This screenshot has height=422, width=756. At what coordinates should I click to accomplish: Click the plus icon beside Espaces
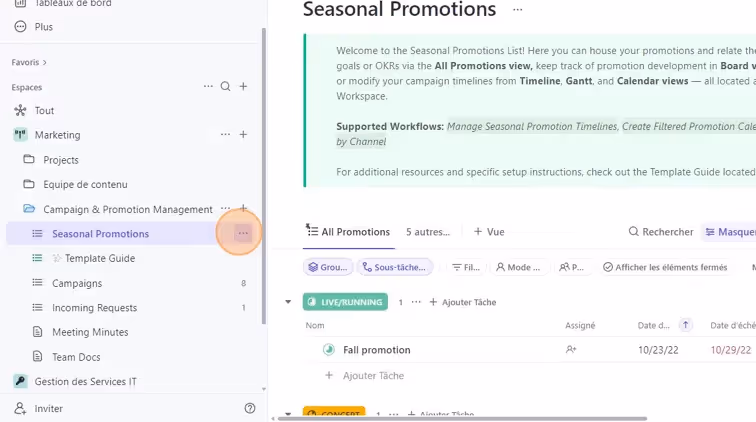(243, 87)
